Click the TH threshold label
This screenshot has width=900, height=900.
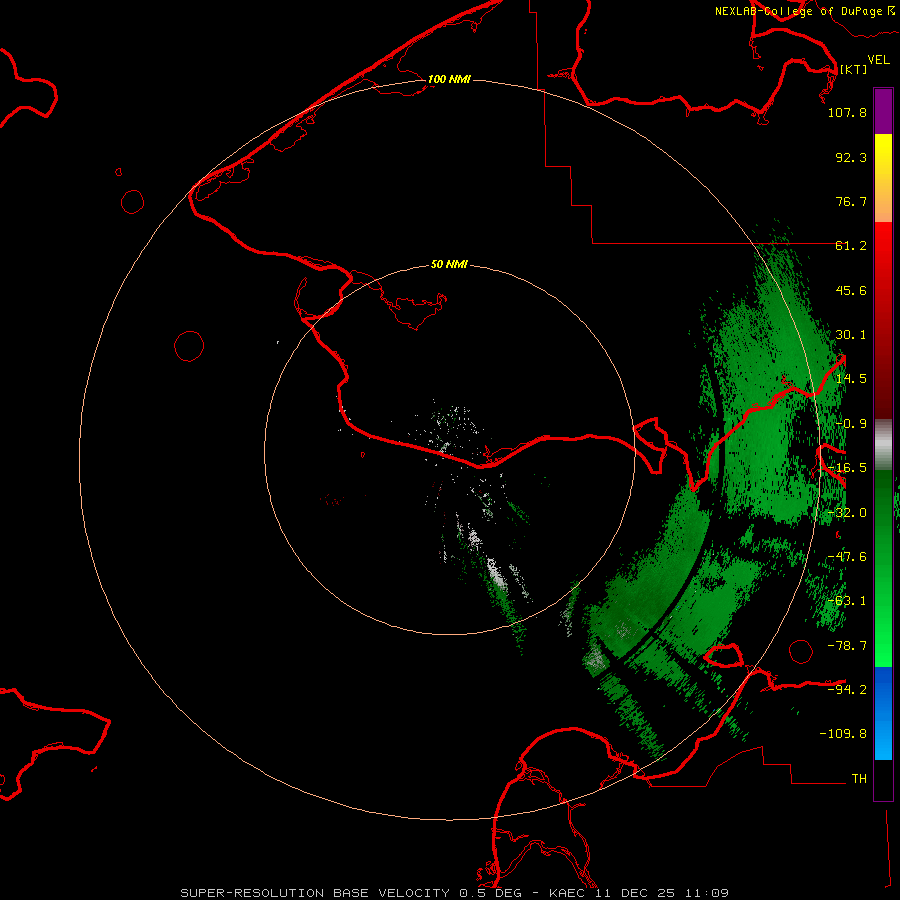859,779
